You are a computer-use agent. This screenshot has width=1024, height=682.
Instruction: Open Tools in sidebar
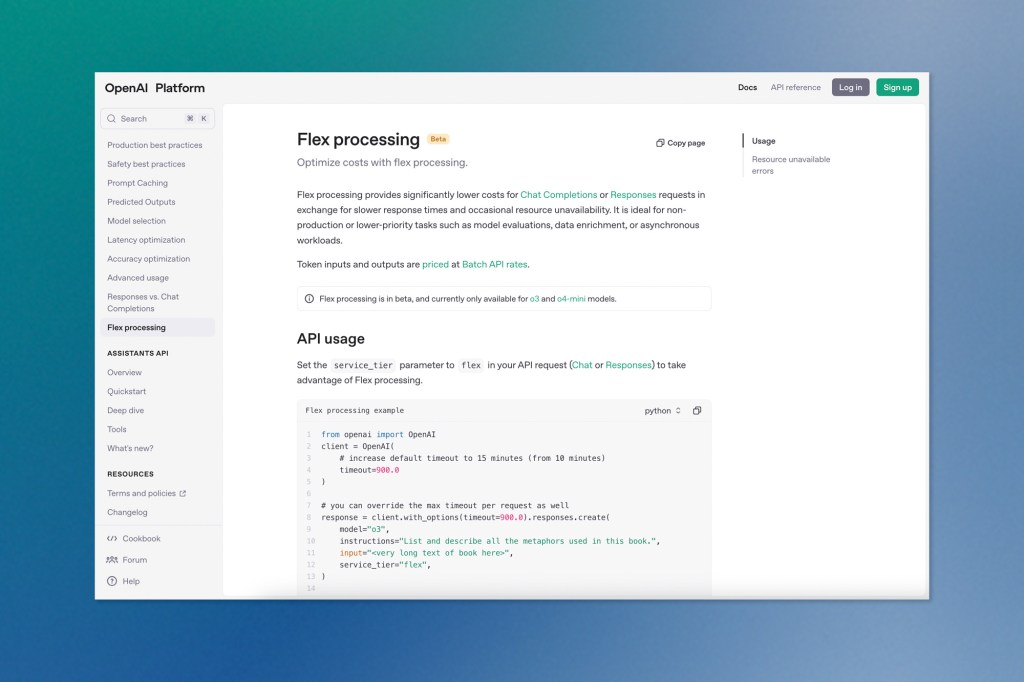[x=117, y=429]
